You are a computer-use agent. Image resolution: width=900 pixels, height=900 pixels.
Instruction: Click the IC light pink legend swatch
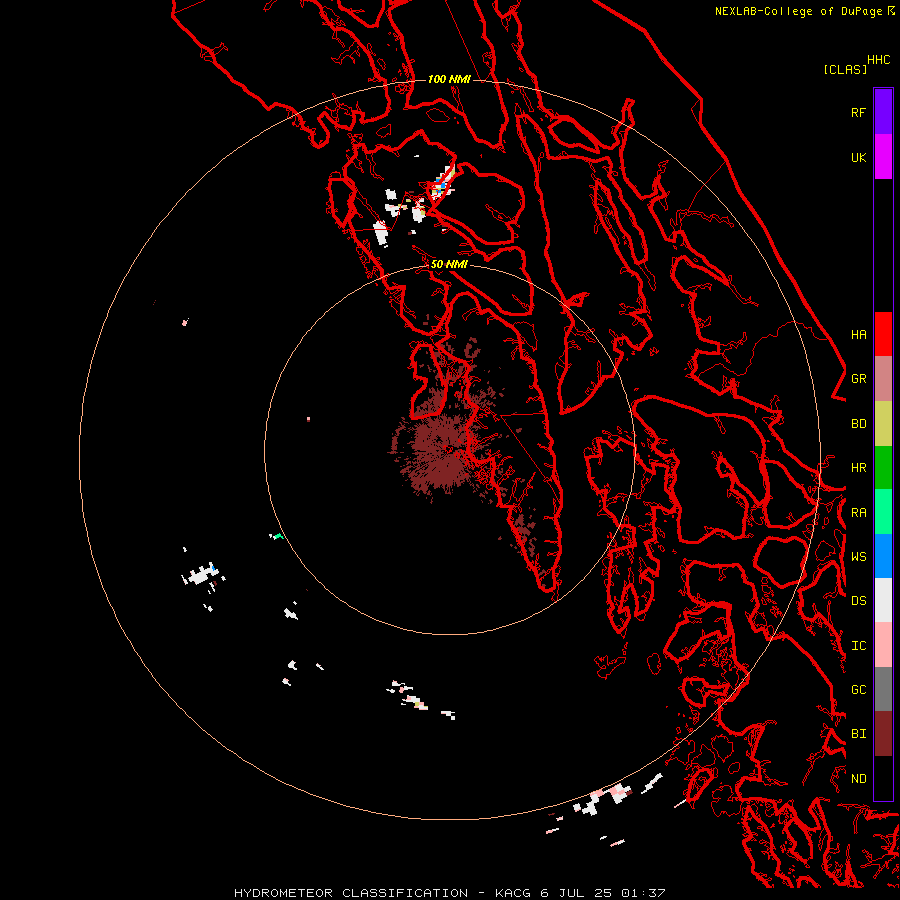tap(883, 645)
